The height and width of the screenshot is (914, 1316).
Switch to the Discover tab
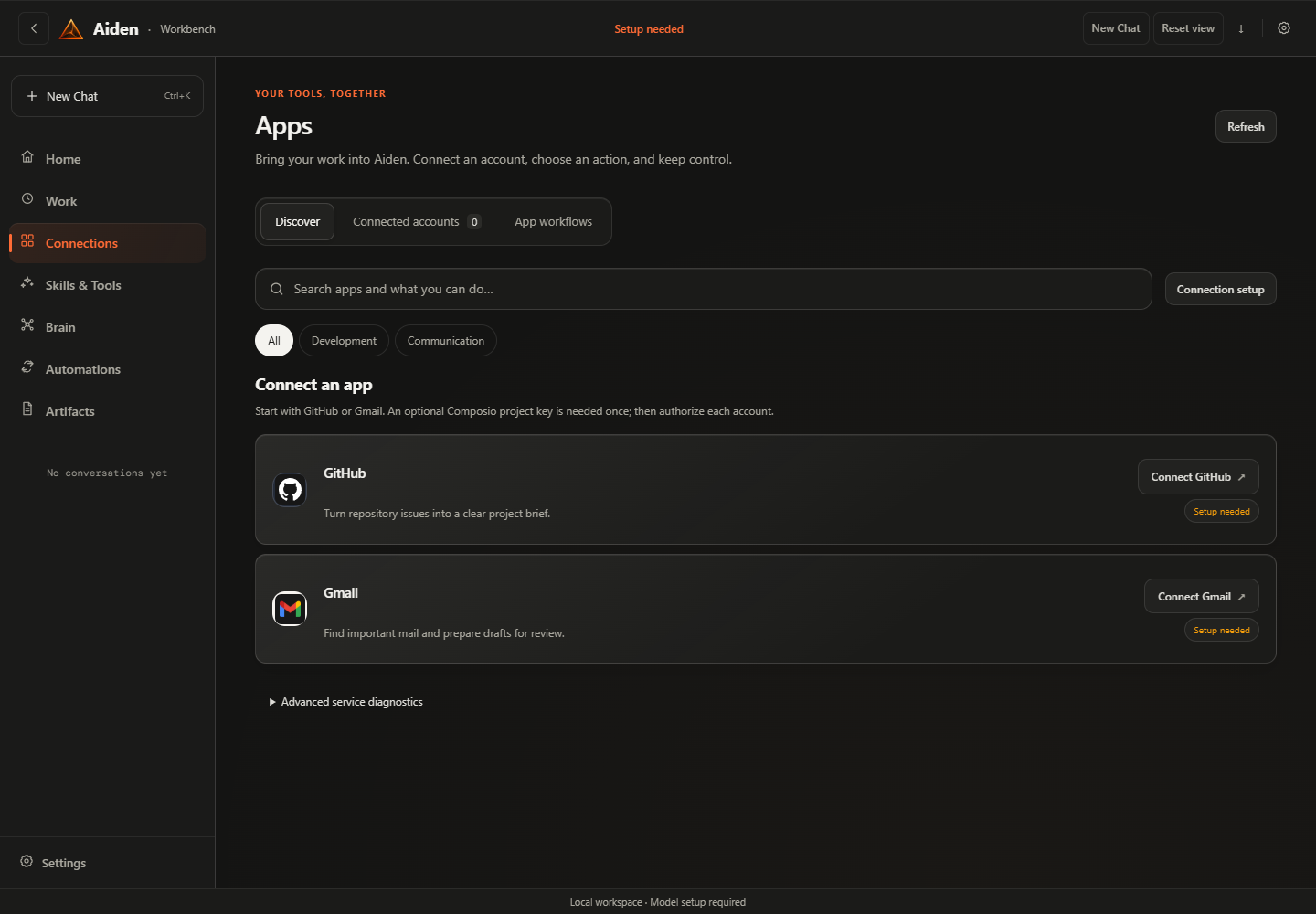[298, 222]
